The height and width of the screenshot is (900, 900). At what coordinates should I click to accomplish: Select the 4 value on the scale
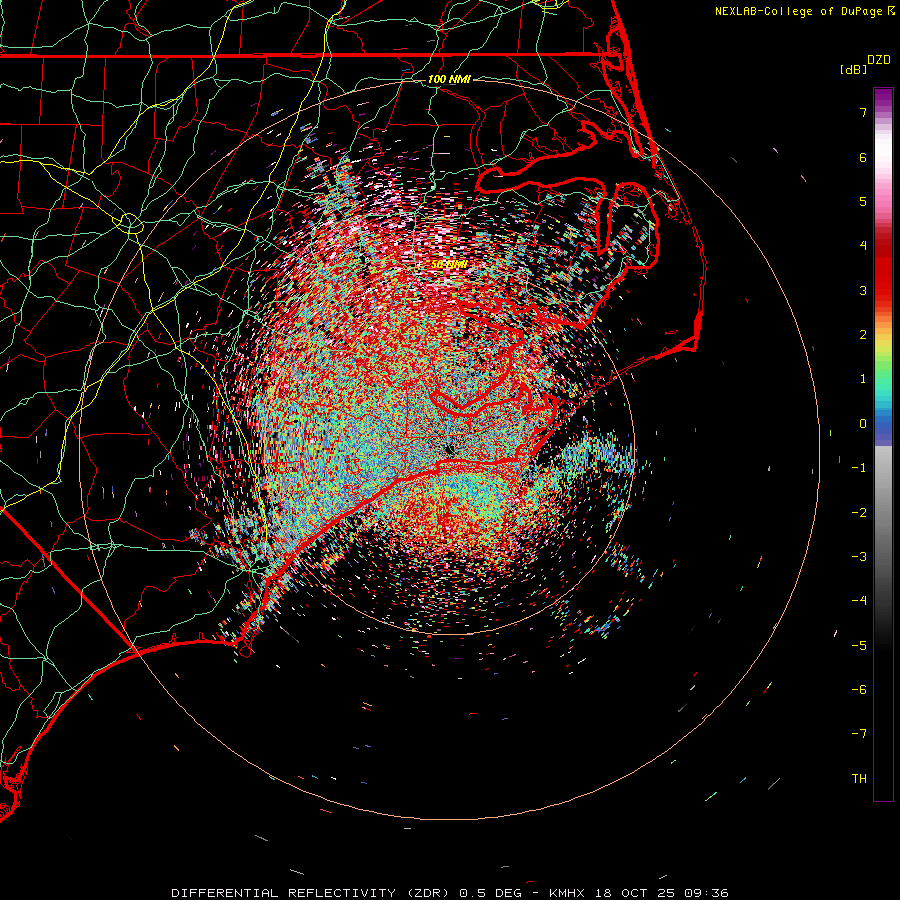pyautogui.click(x=863, y=246)
